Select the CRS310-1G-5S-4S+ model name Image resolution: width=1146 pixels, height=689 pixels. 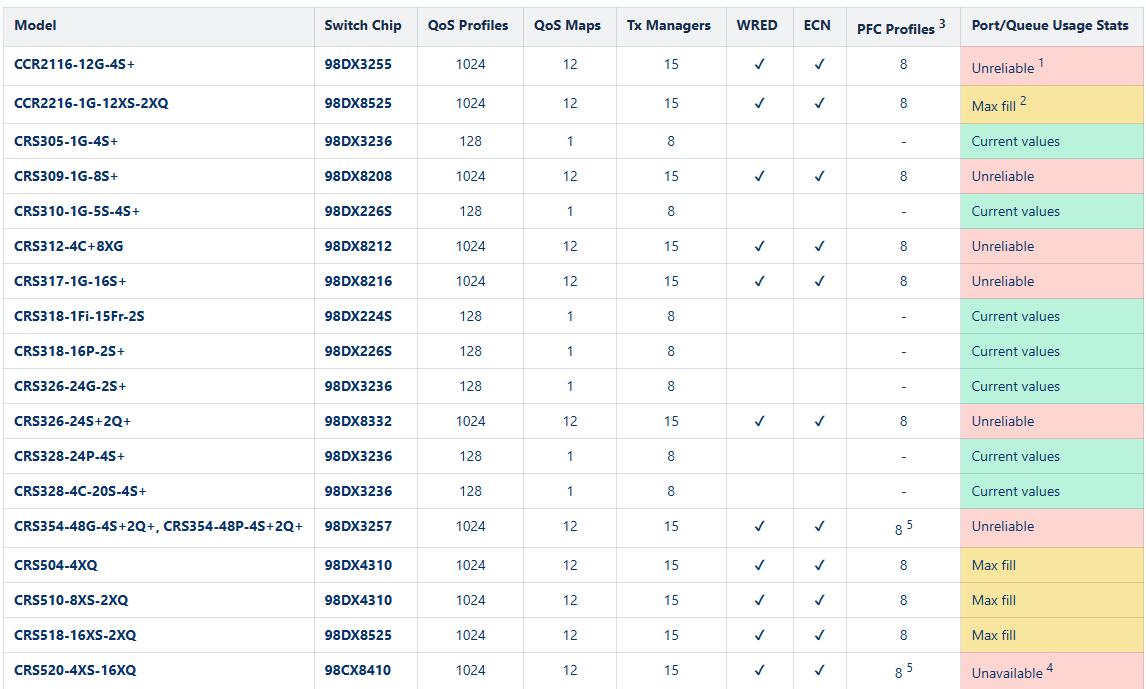click(x=77, y=211)
